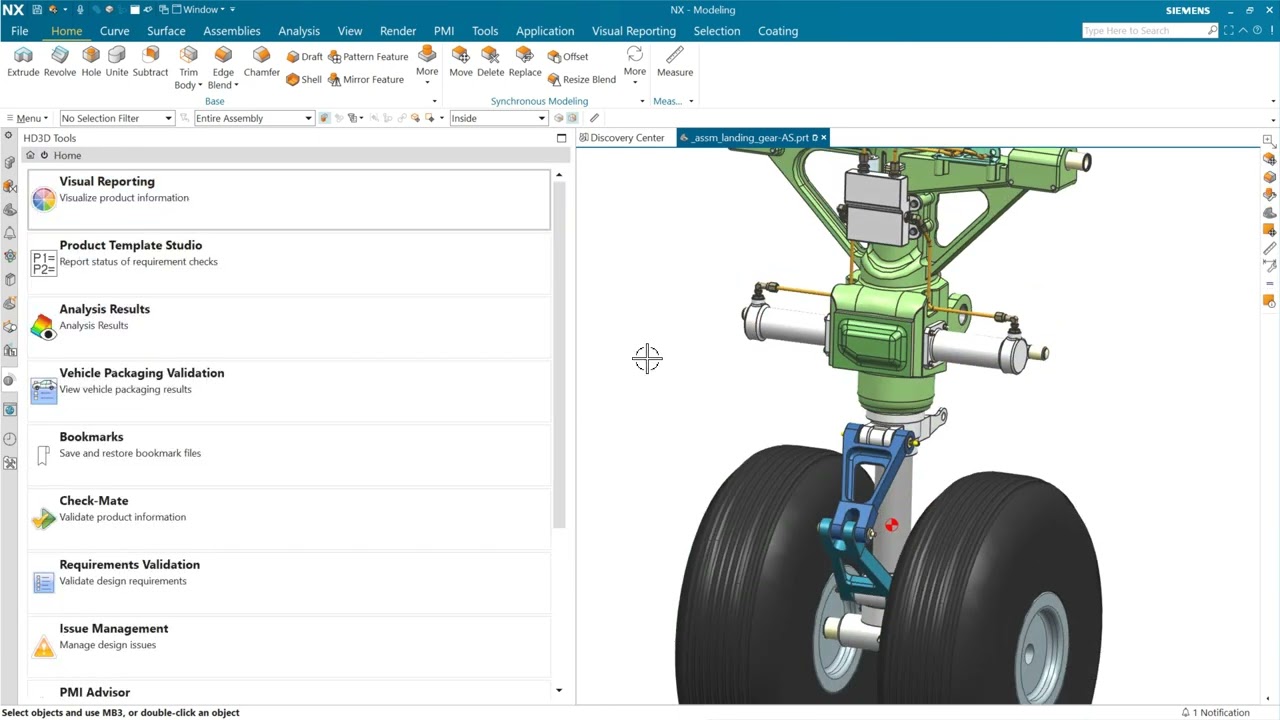Viewport: 1280px width, 720px height.
Task: Click the Render ribbon tab
Action: (x=398, y=31)
